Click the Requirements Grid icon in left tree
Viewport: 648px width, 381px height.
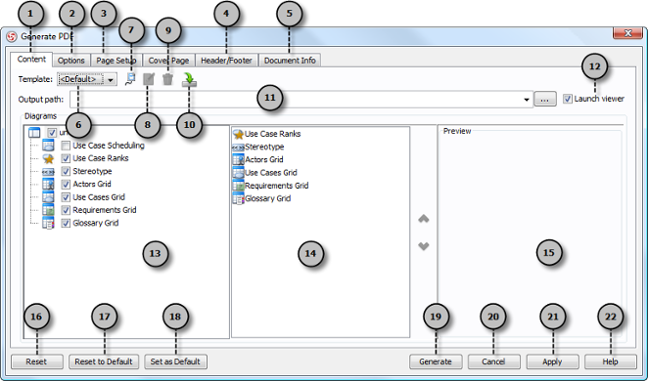[x=48, y=210]
